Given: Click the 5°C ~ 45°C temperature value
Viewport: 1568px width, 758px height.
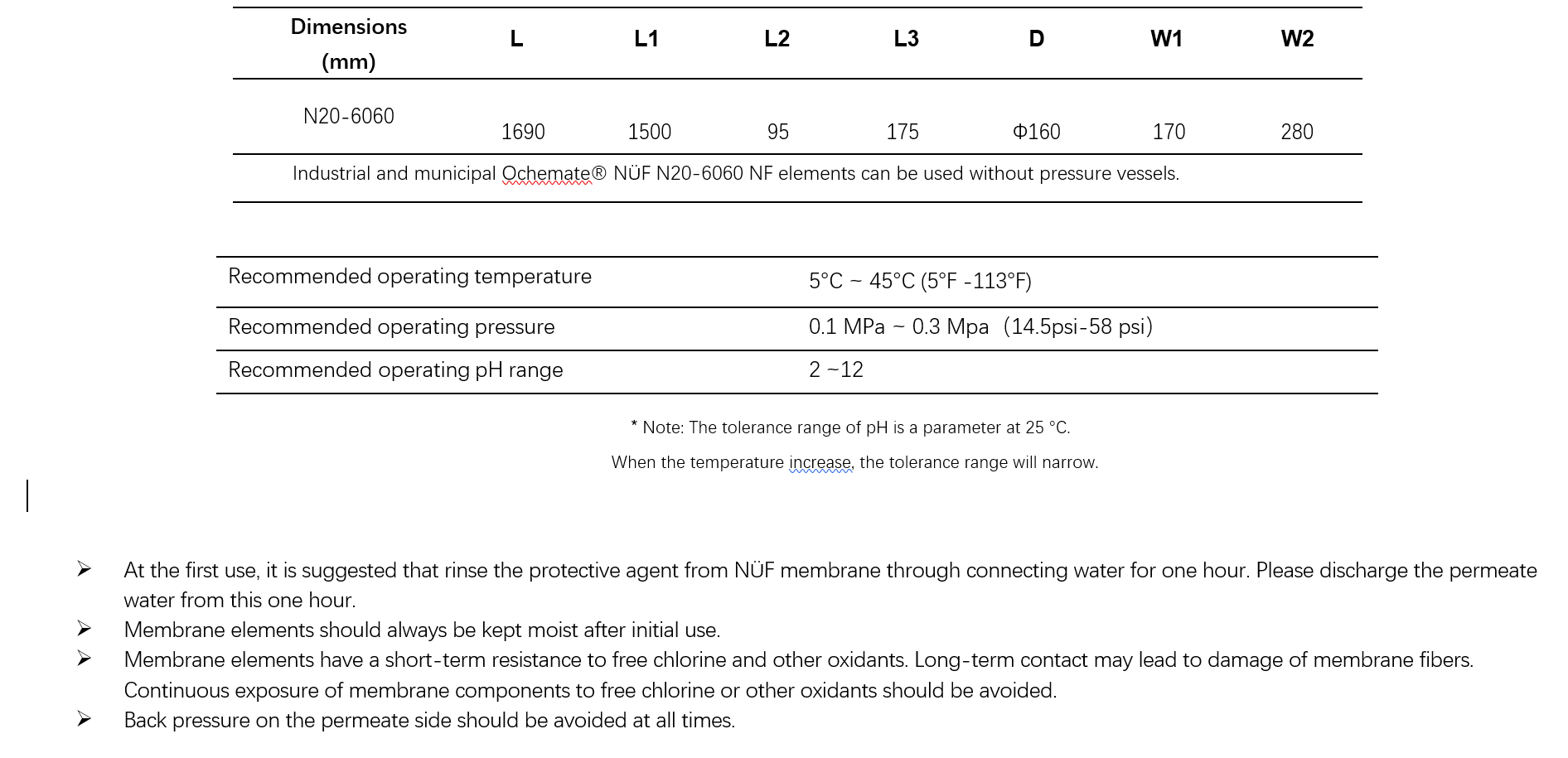Looking at the screenshot, I should tap(862, 282).
